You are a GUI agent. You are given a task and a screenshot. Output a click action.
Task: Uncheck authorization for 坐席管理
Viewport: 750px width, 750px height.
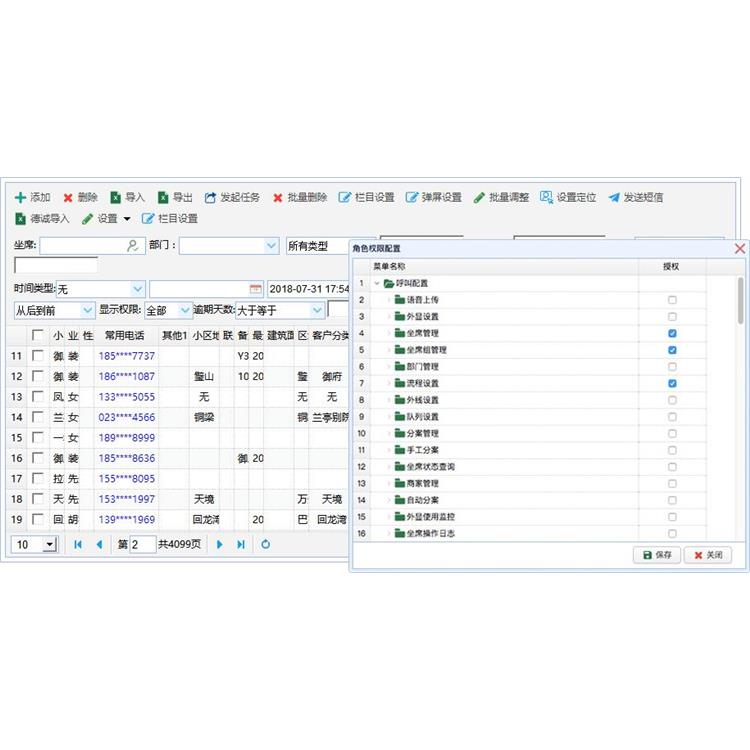click(672, 333)
